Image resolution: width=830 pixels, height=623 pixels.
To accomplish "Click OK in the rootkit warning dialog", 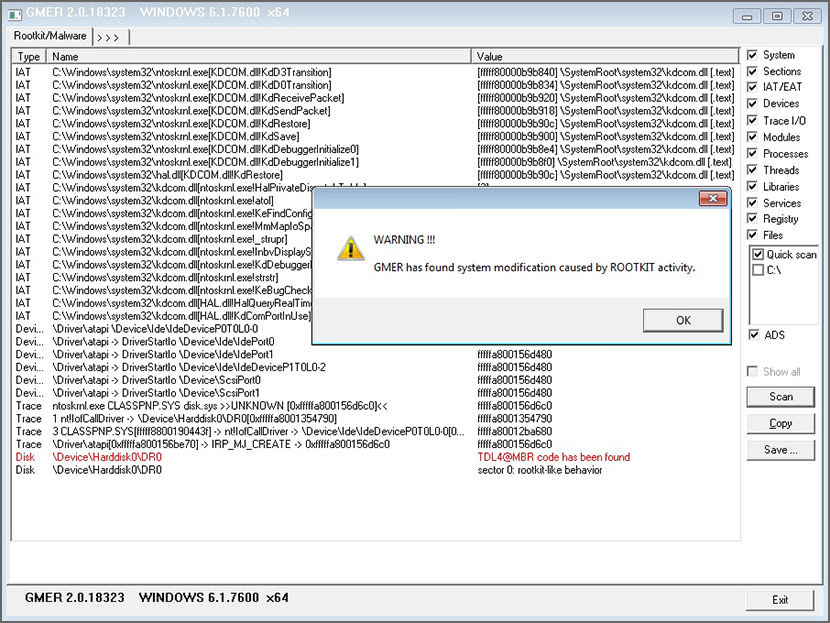I will tap(683, 320).
